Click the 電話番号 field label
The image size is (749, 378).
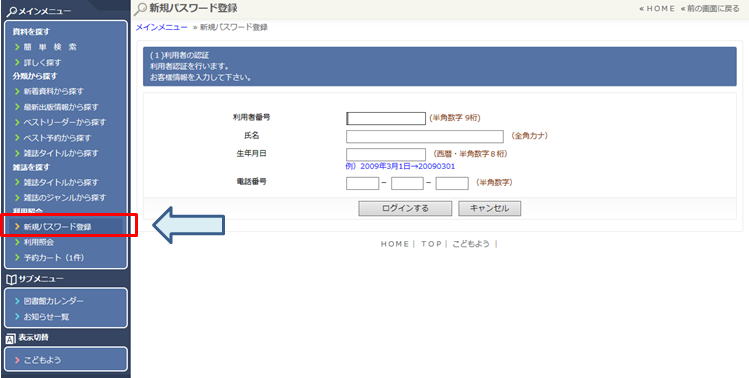[x=252, y=182]
